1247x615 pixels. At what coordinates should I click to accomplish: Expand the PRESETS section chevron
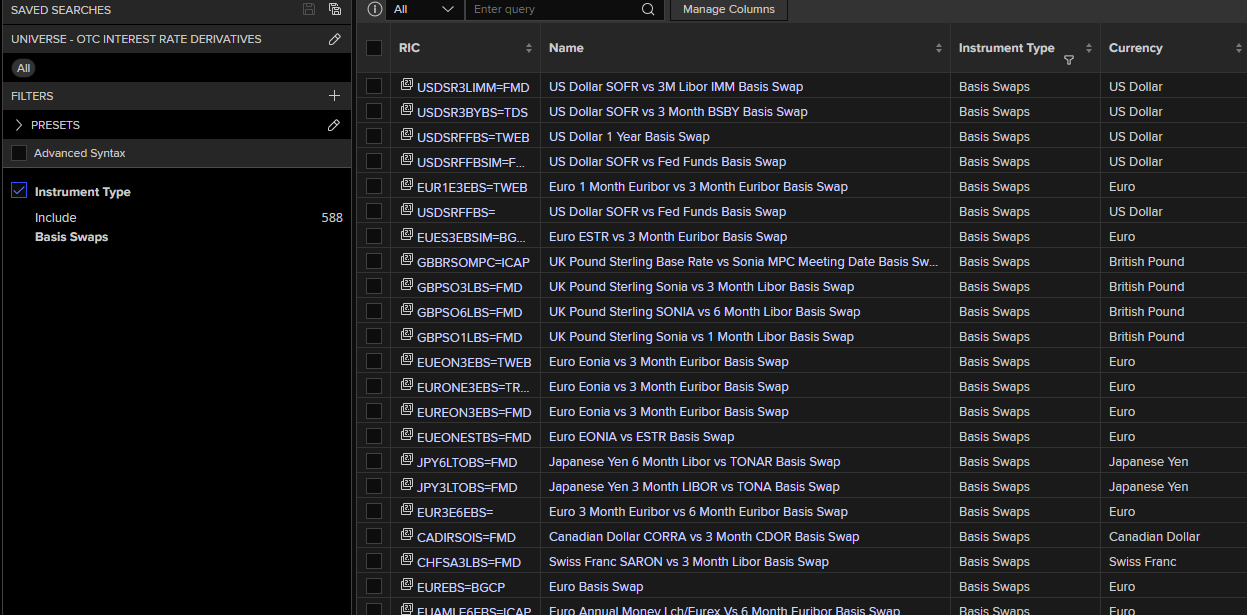[19, 125]
